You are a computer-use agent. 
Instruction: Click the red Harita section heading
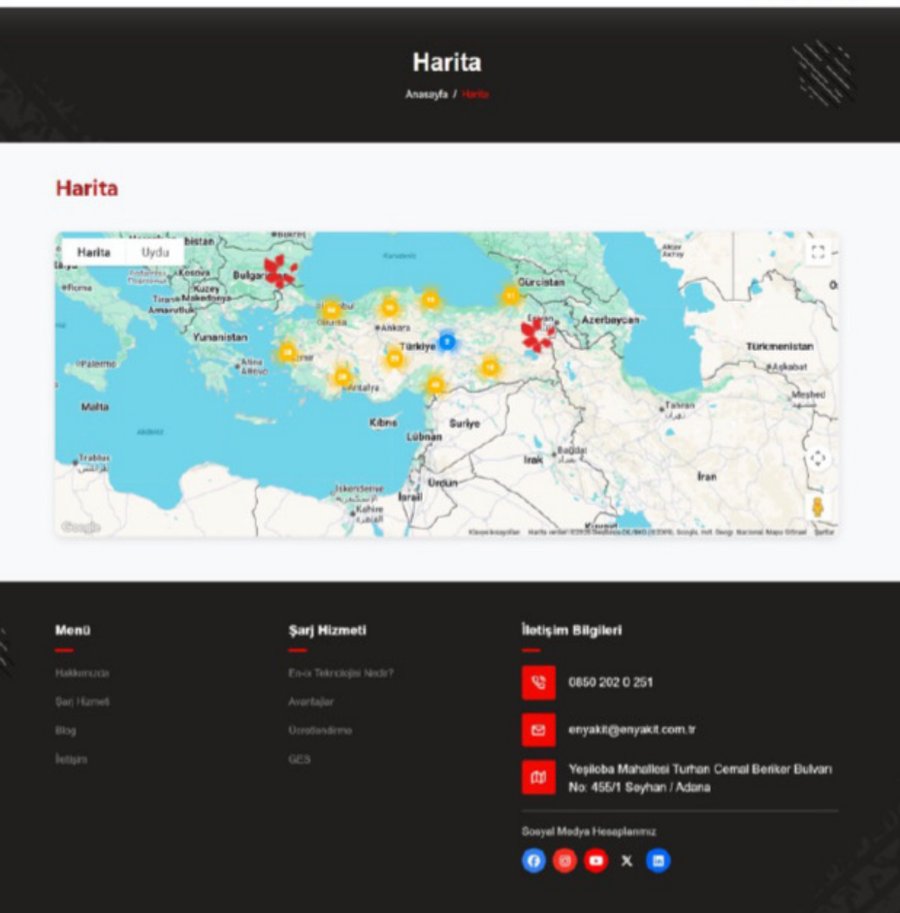87,188
